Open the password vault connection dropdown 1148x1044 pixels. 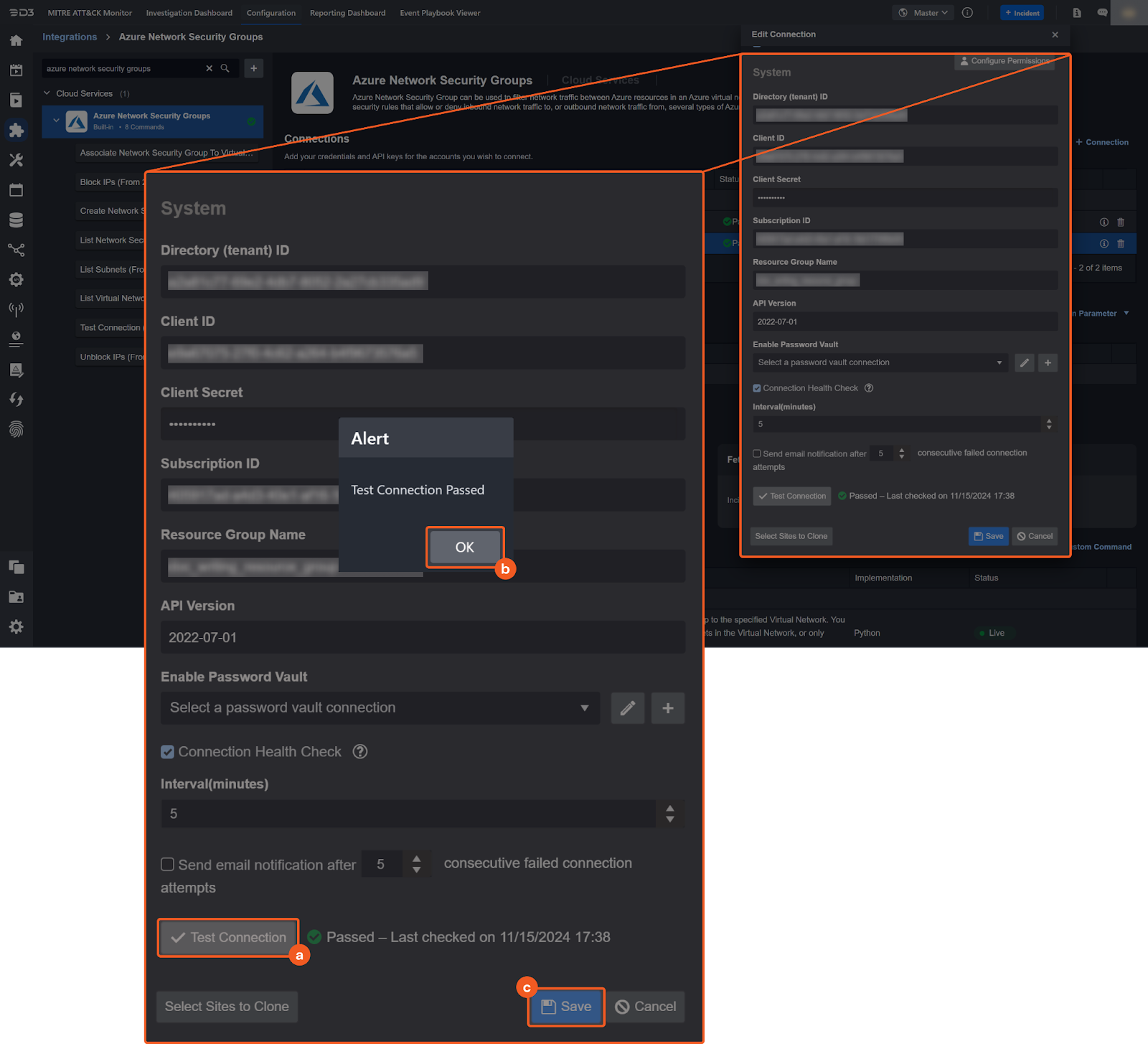(380, 708)
